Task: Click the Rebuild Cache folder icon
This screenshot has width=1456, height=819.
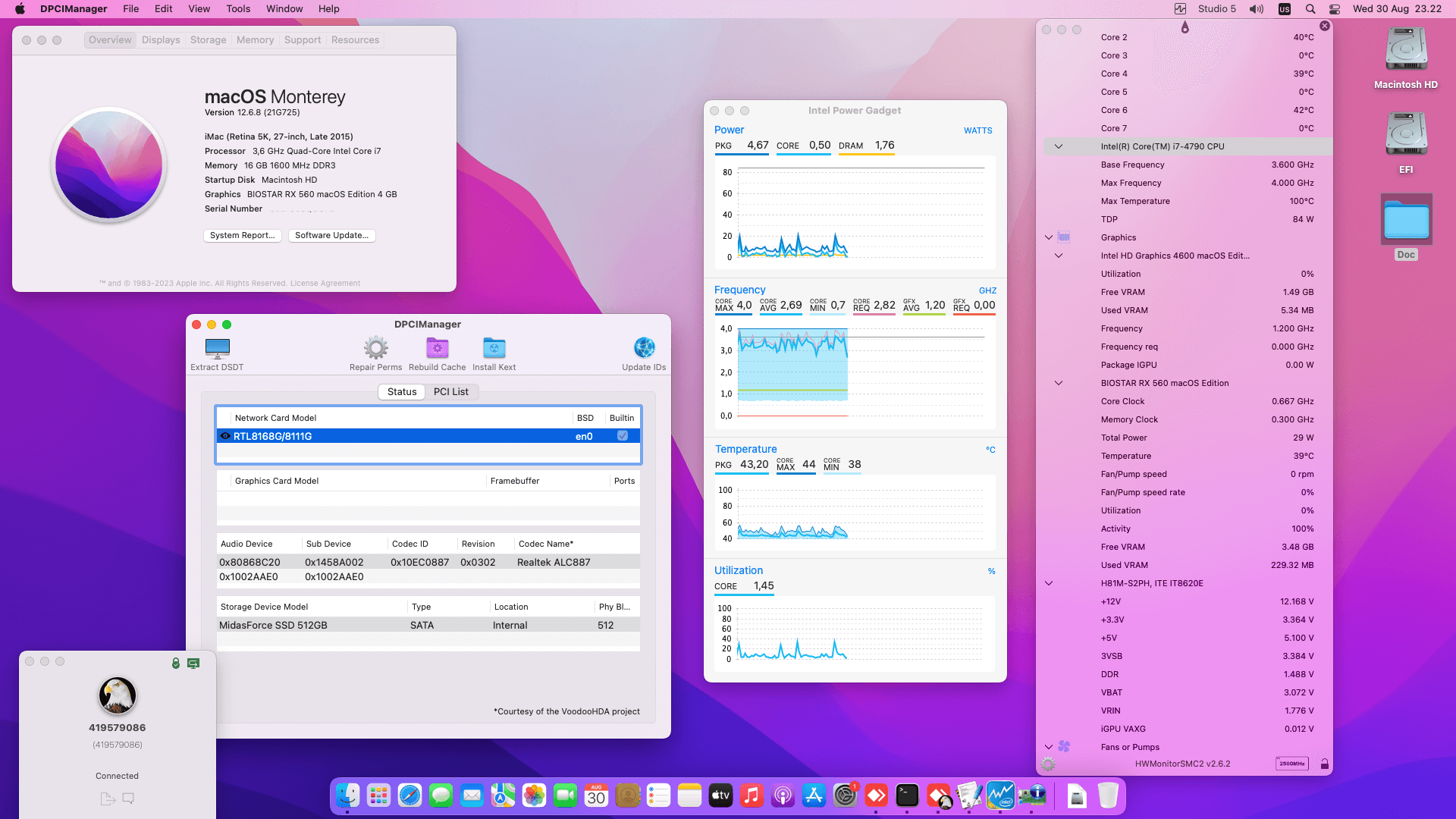Action: [437, 348]
